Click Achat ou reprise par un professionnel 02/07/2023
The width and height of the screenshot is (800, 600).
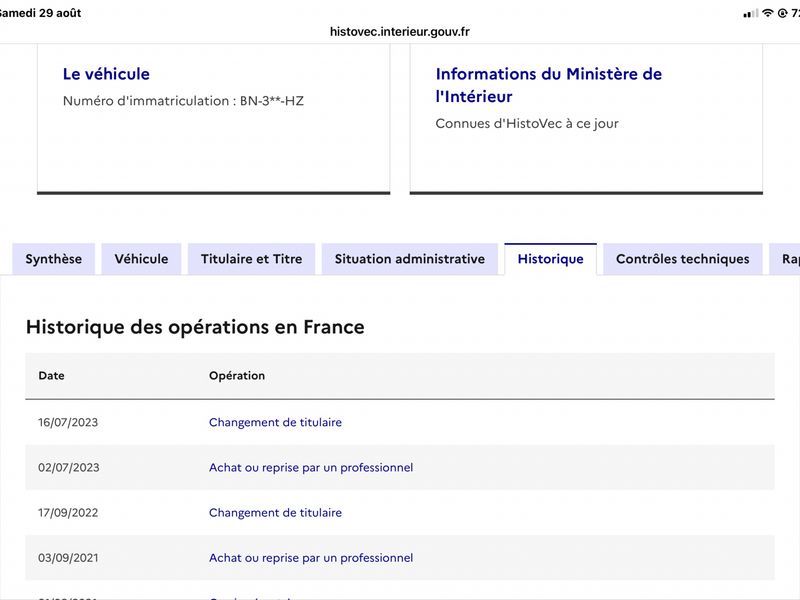(311, 467)
